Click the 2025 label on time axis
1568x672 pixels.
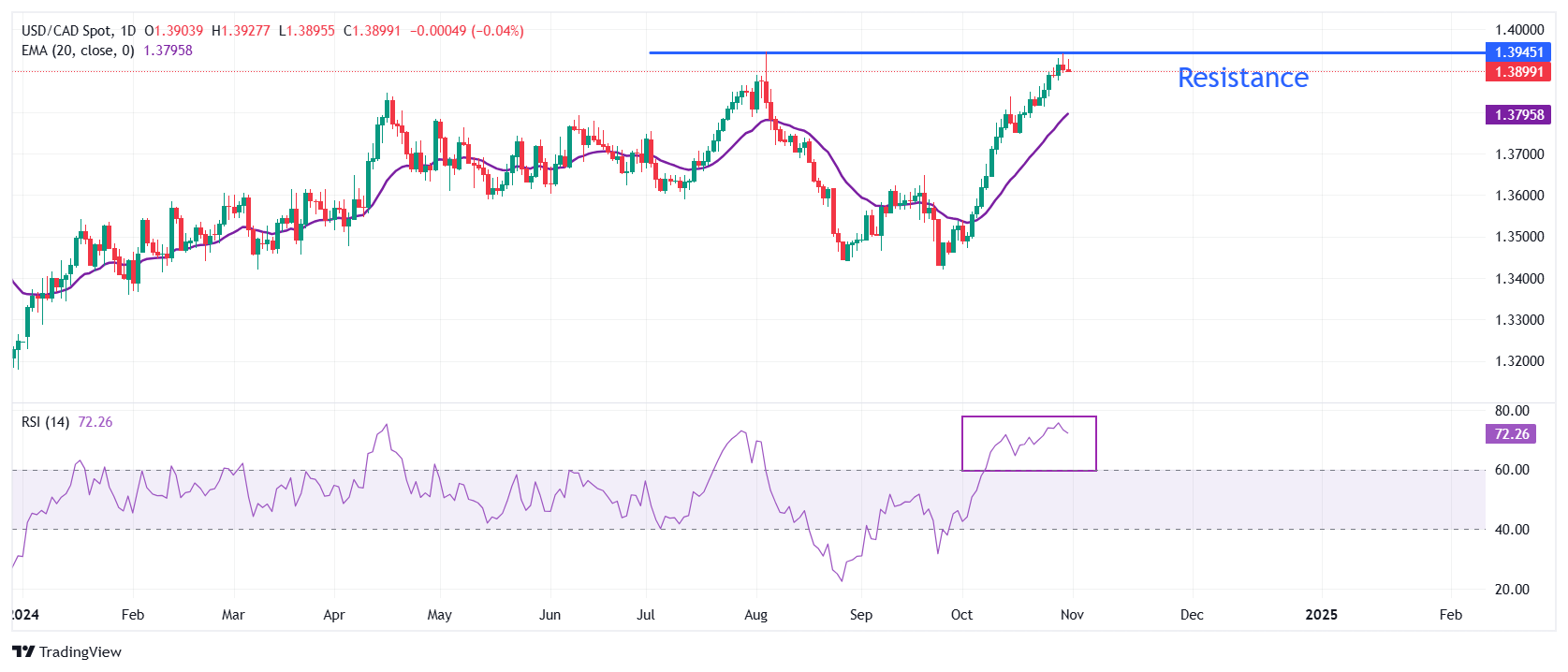pos(1321,615)
